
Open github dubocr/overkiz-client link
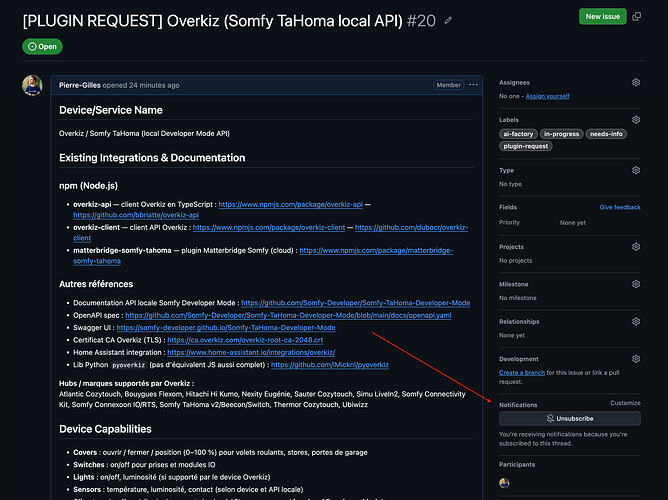coord(411,227)
